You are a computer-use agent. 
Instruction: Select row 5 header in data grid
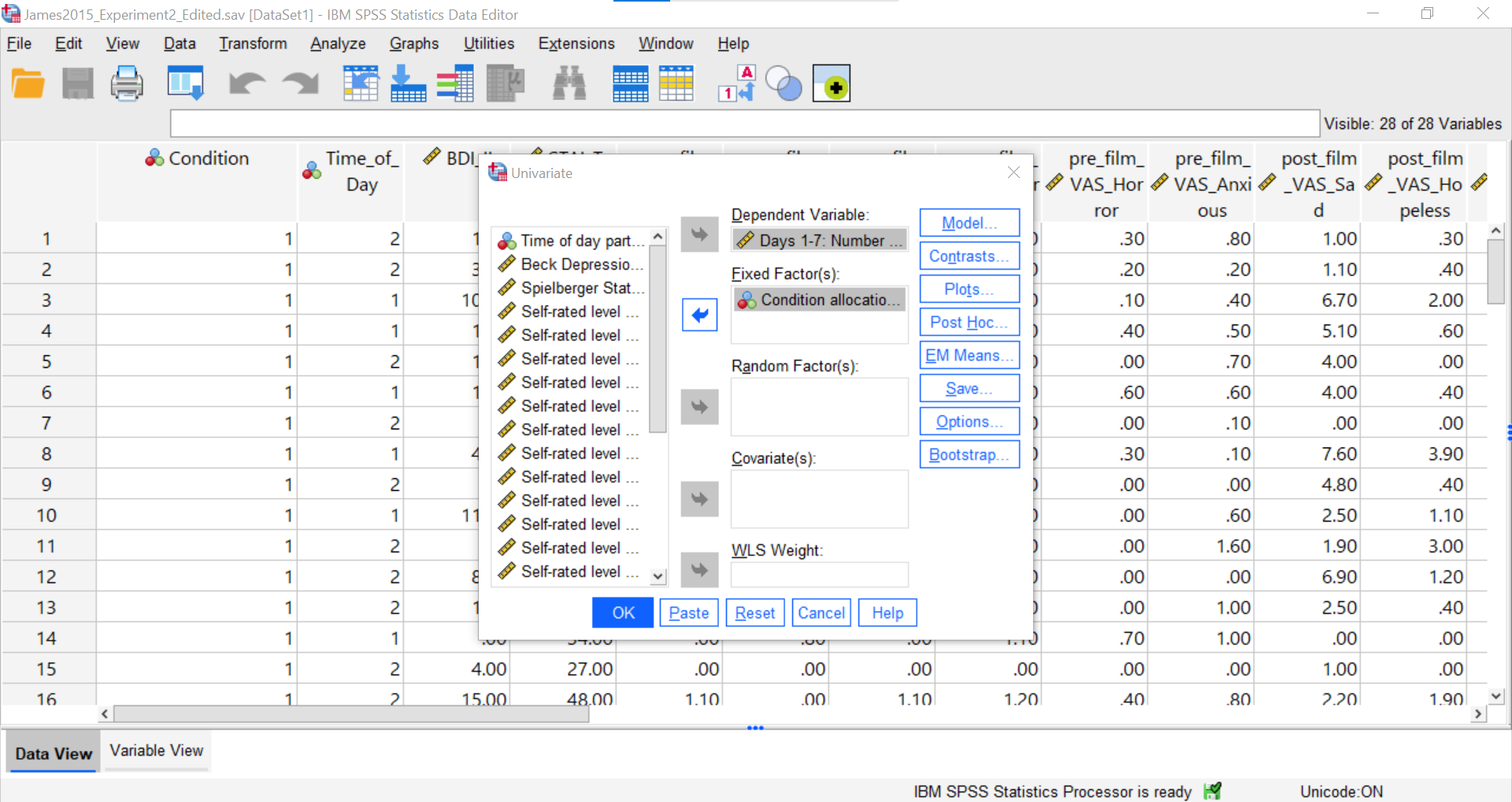(x=46, y=362)
